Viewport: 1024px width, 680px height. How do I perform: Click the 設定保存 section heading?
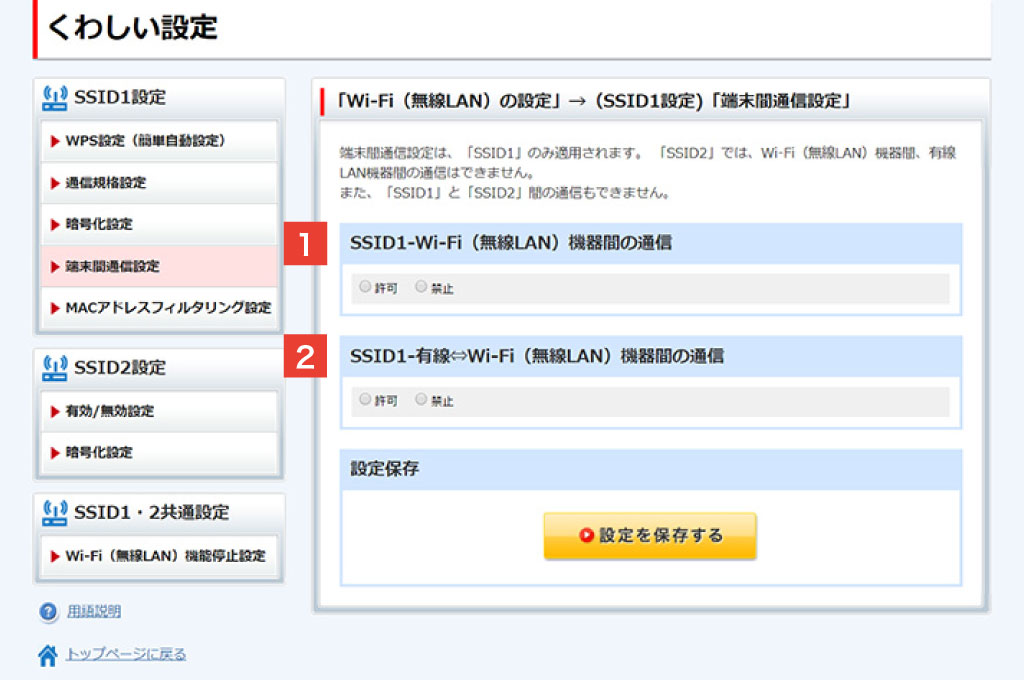click(x=385, y=468)
